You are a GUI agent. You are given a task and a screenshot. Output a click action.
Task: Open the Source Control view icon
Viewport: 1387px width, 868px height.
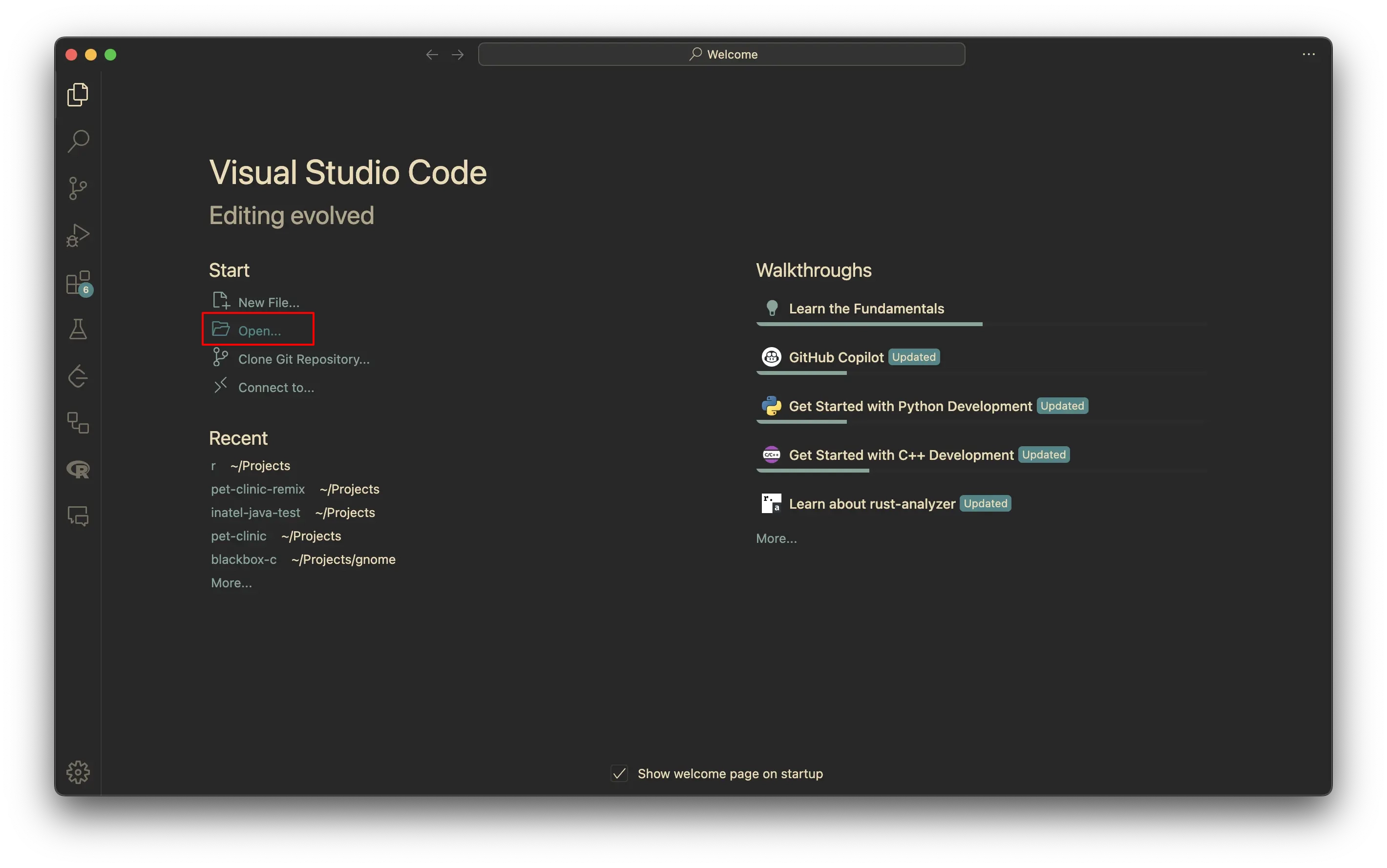78,188
